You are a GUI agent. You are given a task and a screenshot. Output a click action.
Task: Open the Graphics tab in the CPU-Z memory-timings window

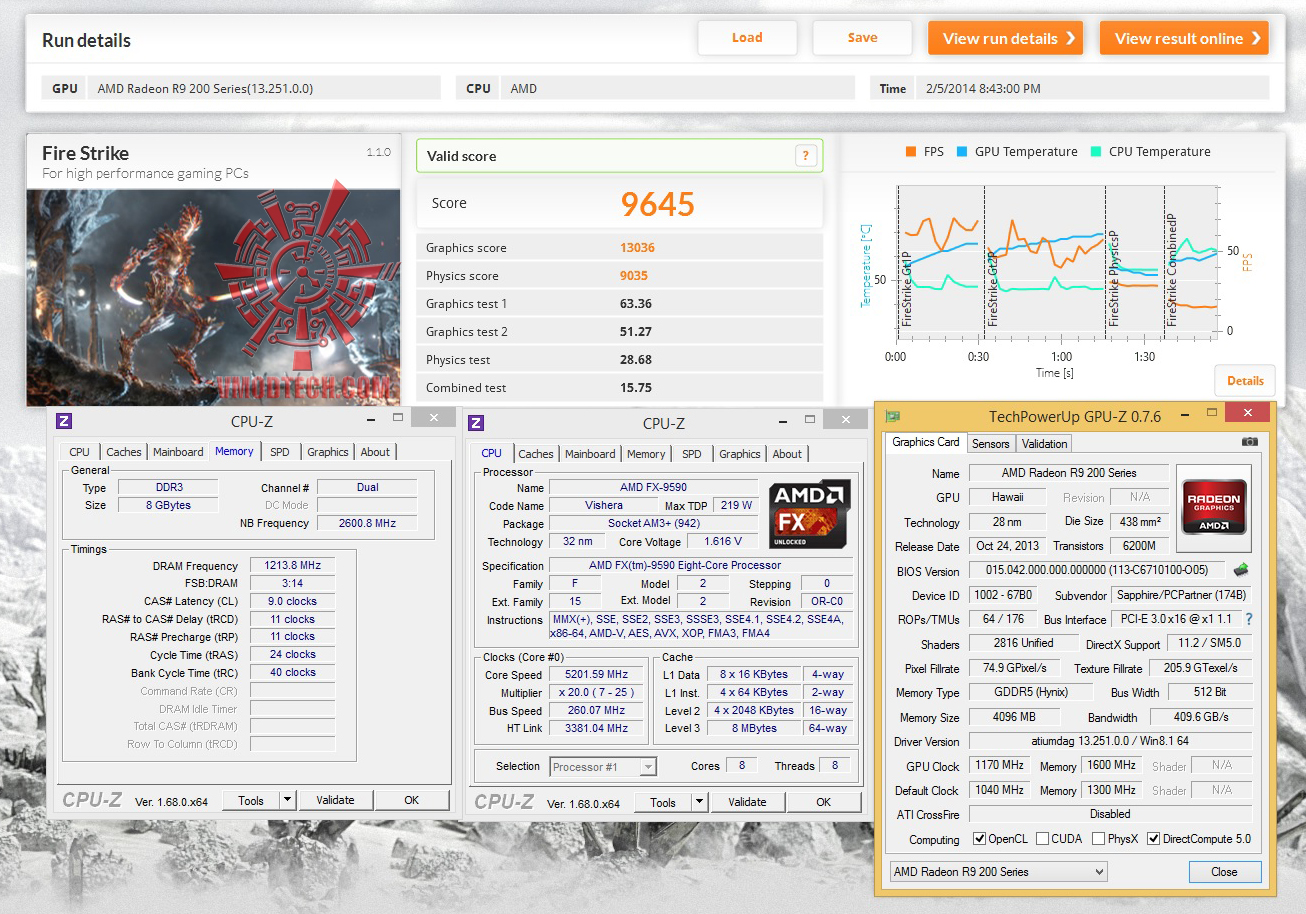[x=328, y=452]
